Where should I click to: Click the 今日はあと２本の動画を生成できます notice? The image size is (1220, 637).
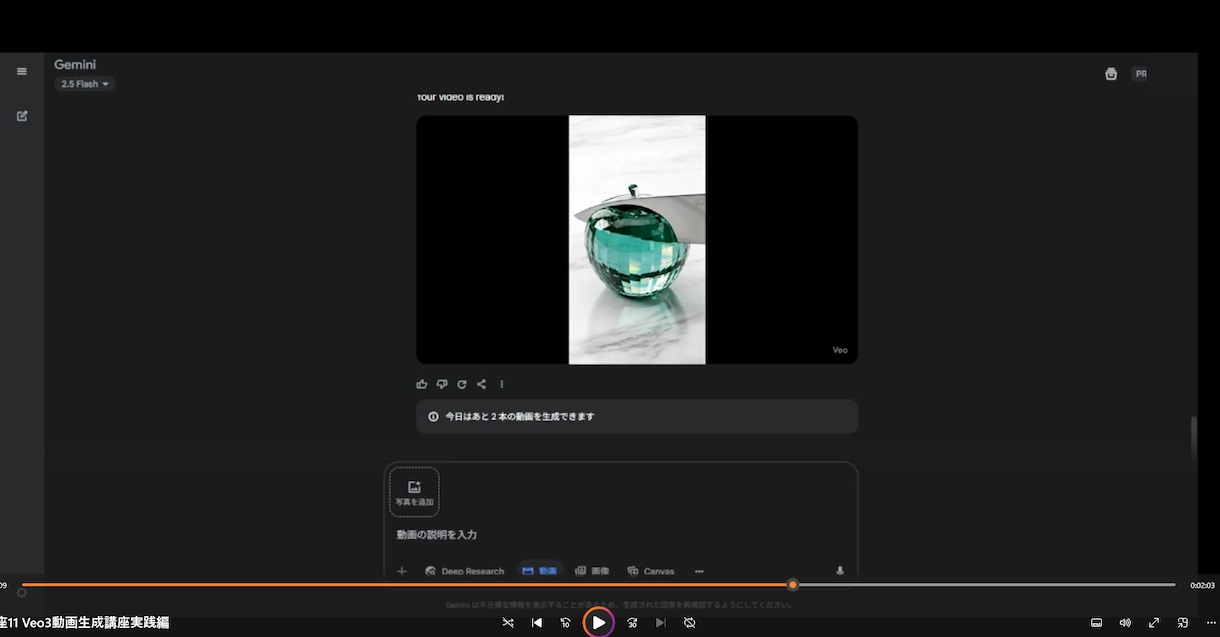point(637,416)
